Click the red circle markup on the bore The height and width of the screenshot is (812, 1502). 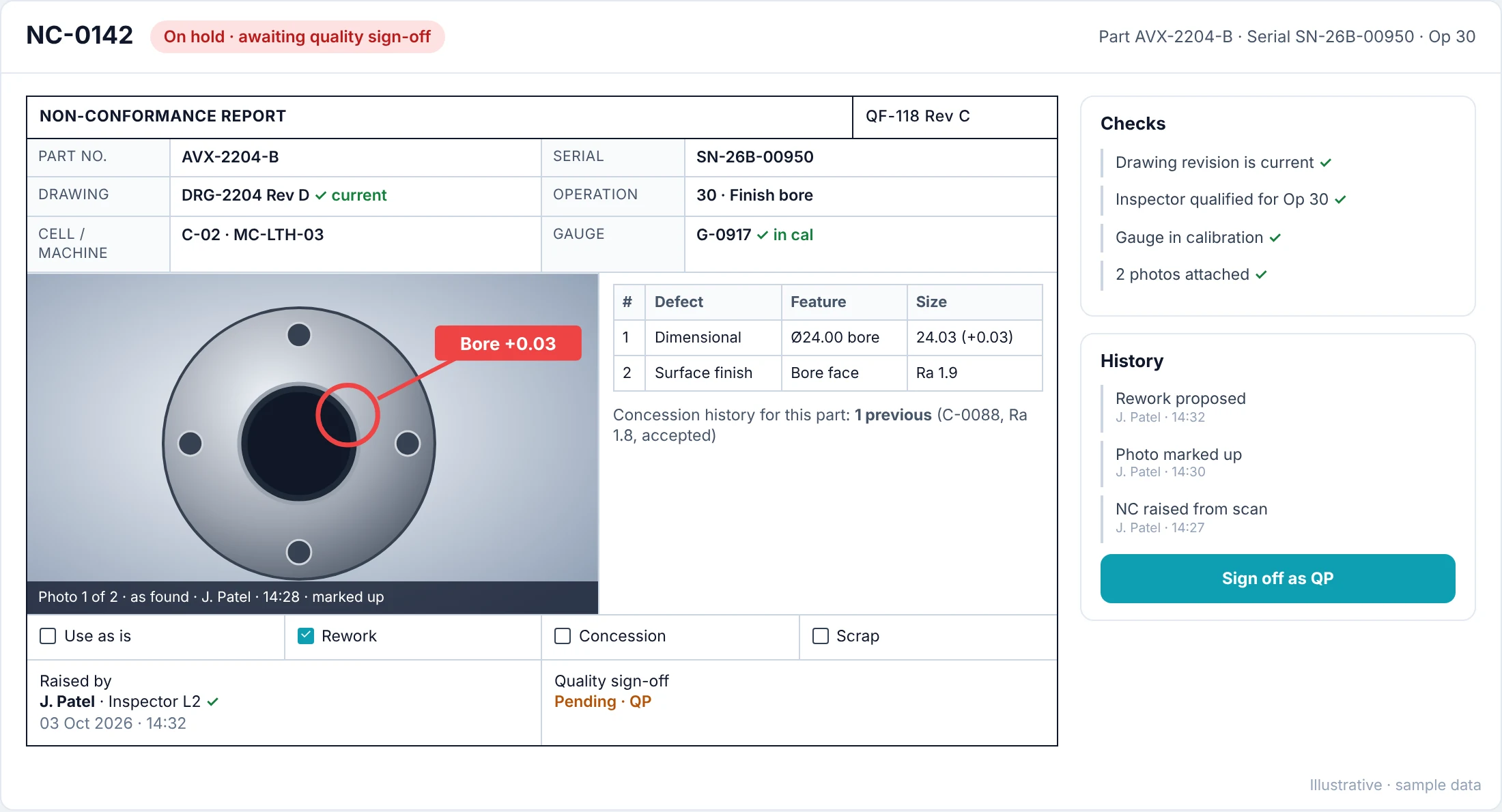point(348,415)
